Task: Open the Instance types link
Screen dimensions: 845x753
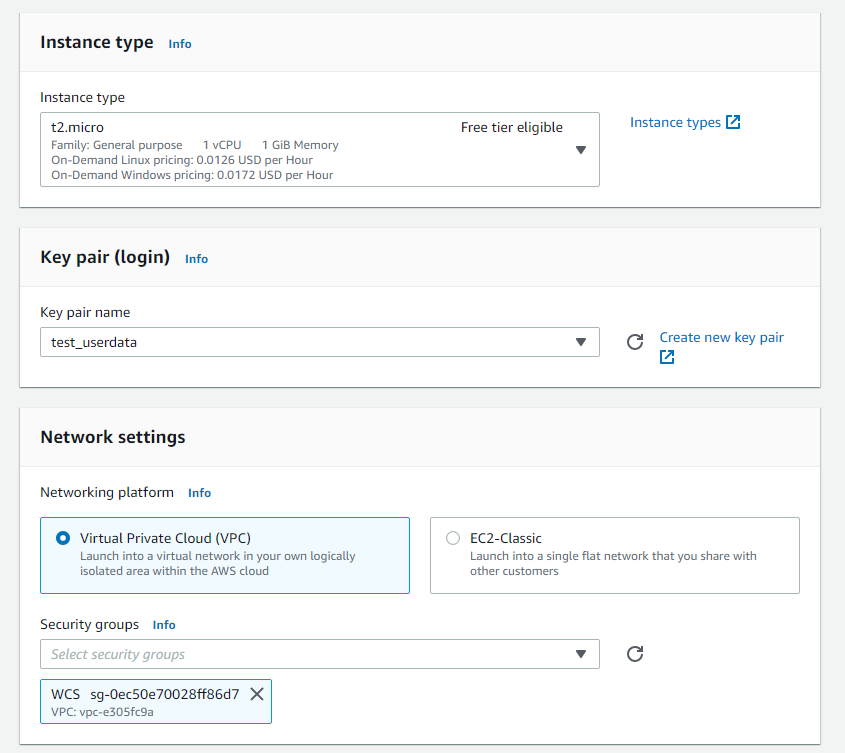Action: (675, 122)
